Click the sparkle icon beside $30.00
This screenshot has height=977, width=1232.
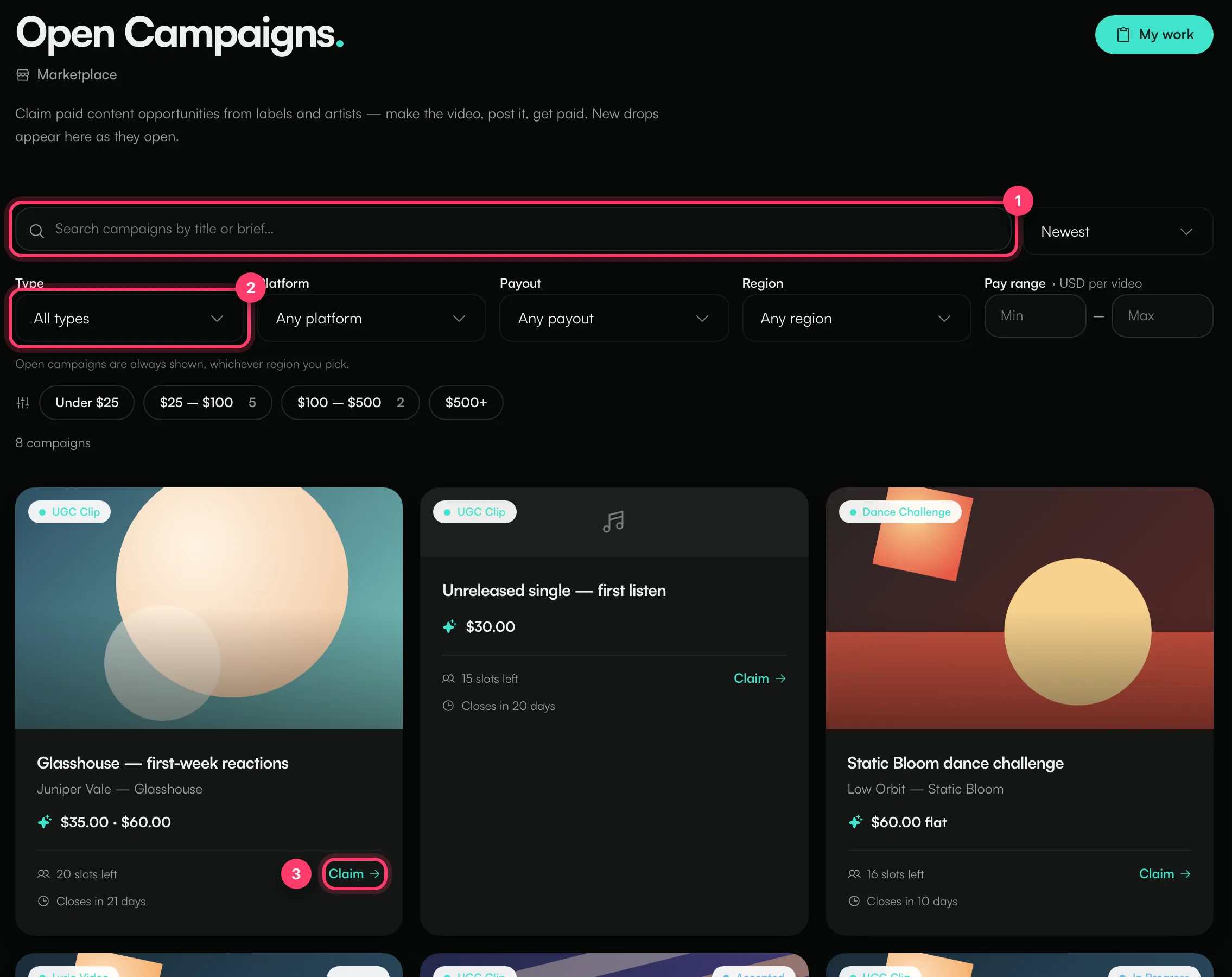pyautogui.click(x=450, y=626)
